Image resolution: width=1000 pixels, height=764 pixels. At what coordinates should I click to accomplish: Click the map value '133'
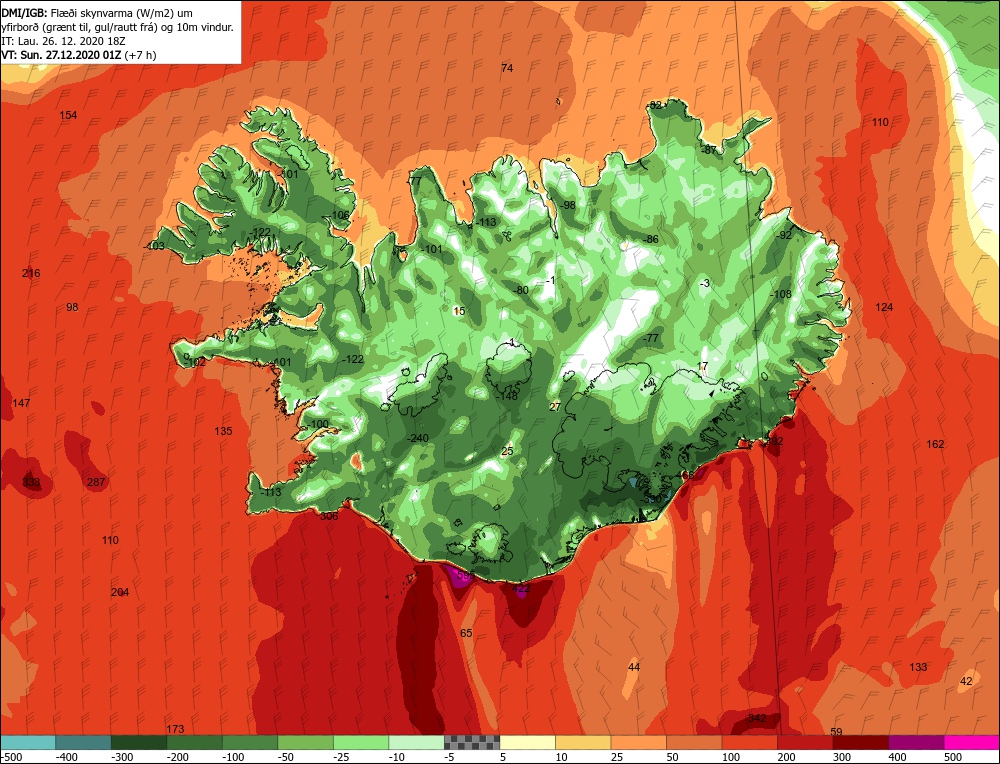point(918,667)
